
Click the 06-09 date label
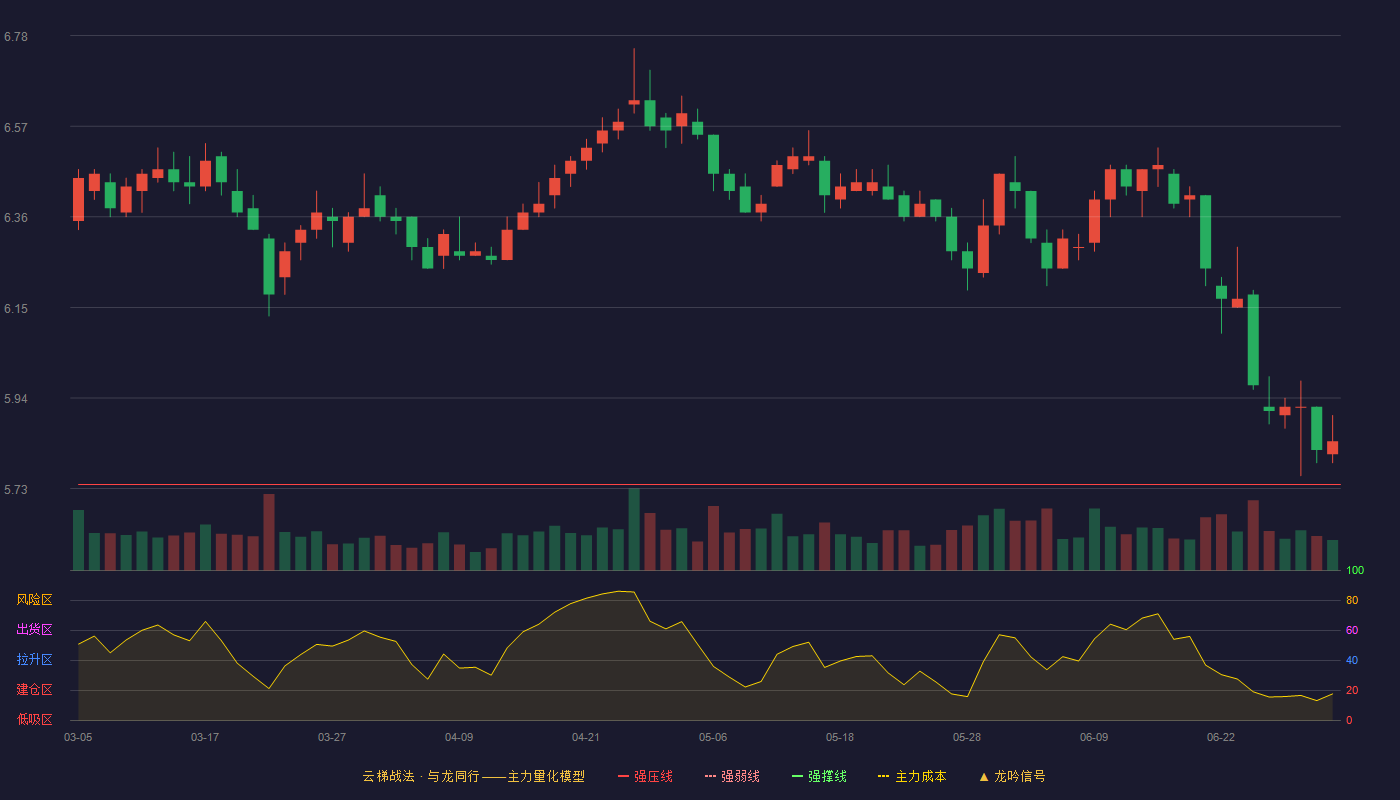(x=1094, y=737)
